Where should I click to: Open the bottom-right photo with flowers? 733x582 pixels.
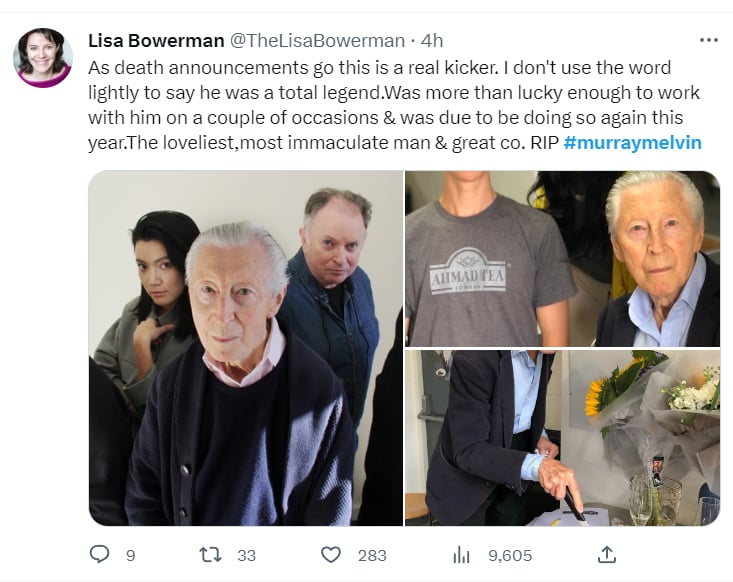point(562,437)
